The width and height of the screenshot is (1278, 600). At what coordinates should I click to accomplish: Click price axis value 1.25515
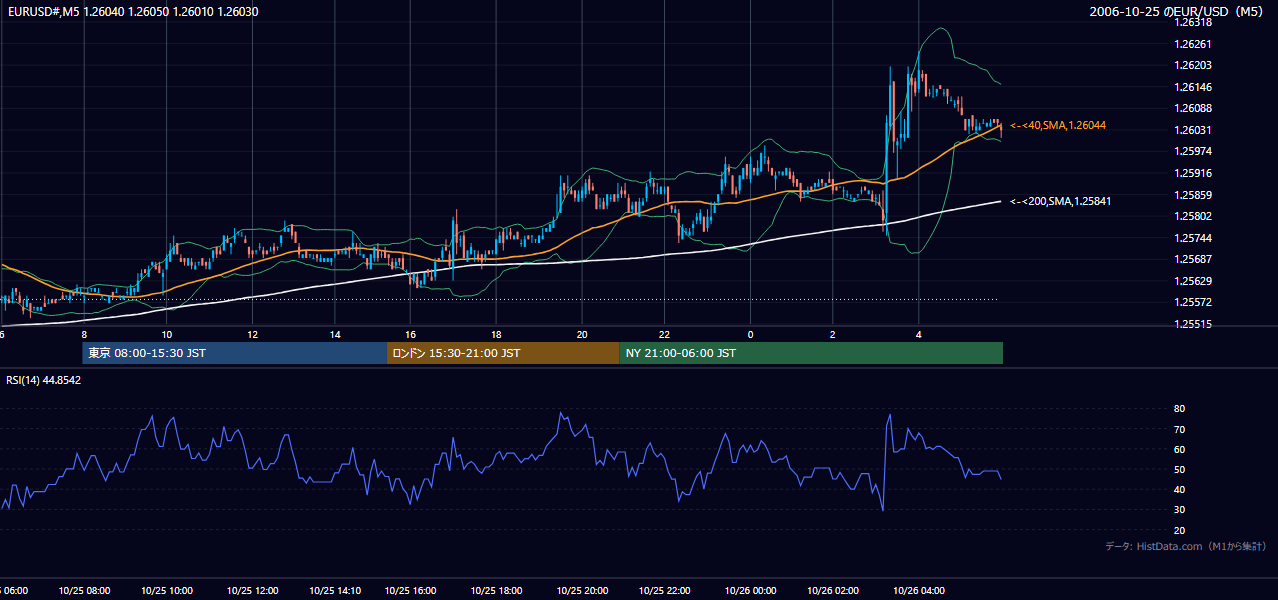coord(1193,324)
